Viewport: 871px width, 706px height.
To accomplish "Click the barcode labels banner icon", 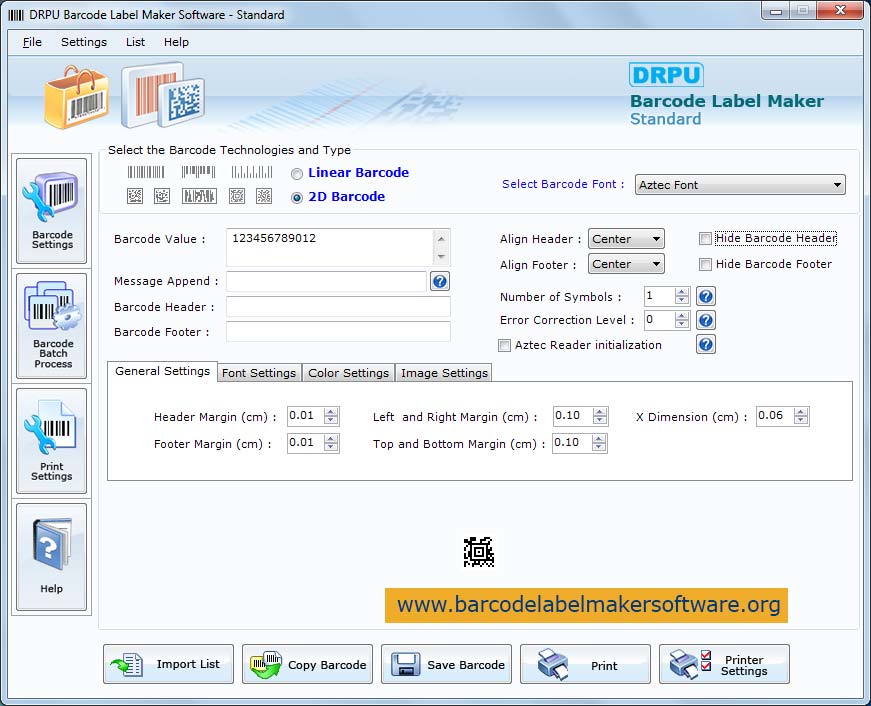I will tap(163, 95).
